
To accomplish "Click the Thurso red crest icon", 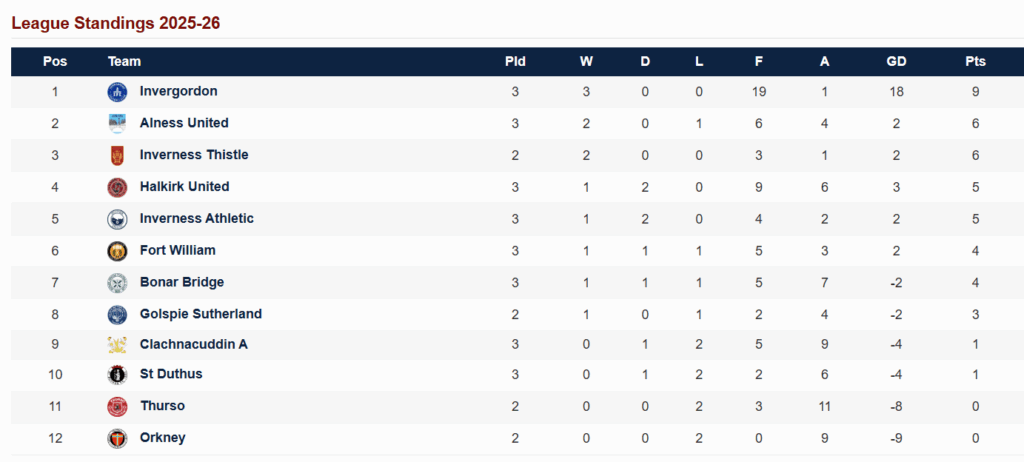I will tap(118, 406).
